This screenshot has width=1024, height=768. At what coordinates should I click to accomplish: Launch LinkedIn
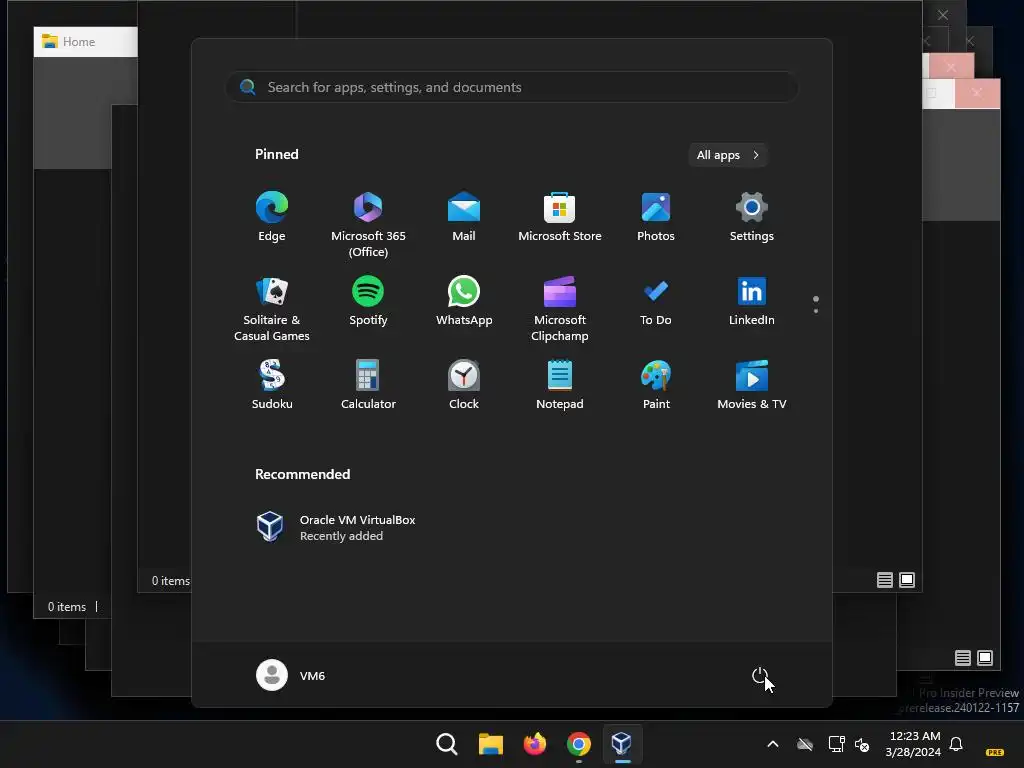tap(752, 301)
